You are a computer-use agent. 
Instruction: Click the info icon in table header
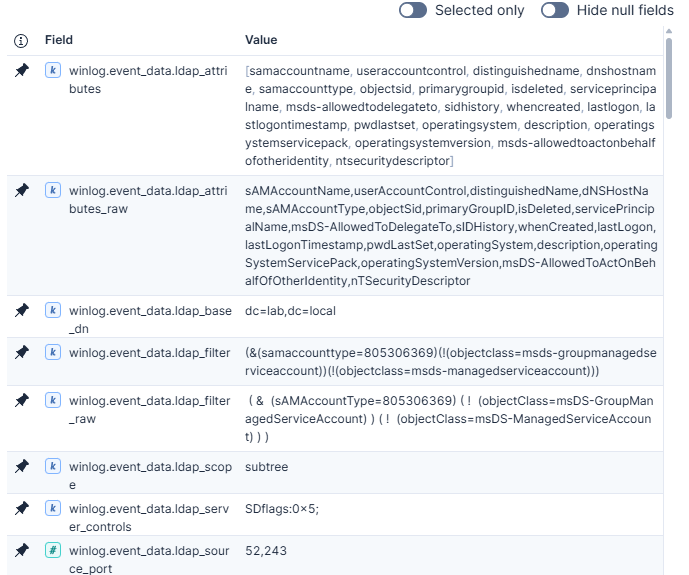pyautogui.click(x=21, y=40)
